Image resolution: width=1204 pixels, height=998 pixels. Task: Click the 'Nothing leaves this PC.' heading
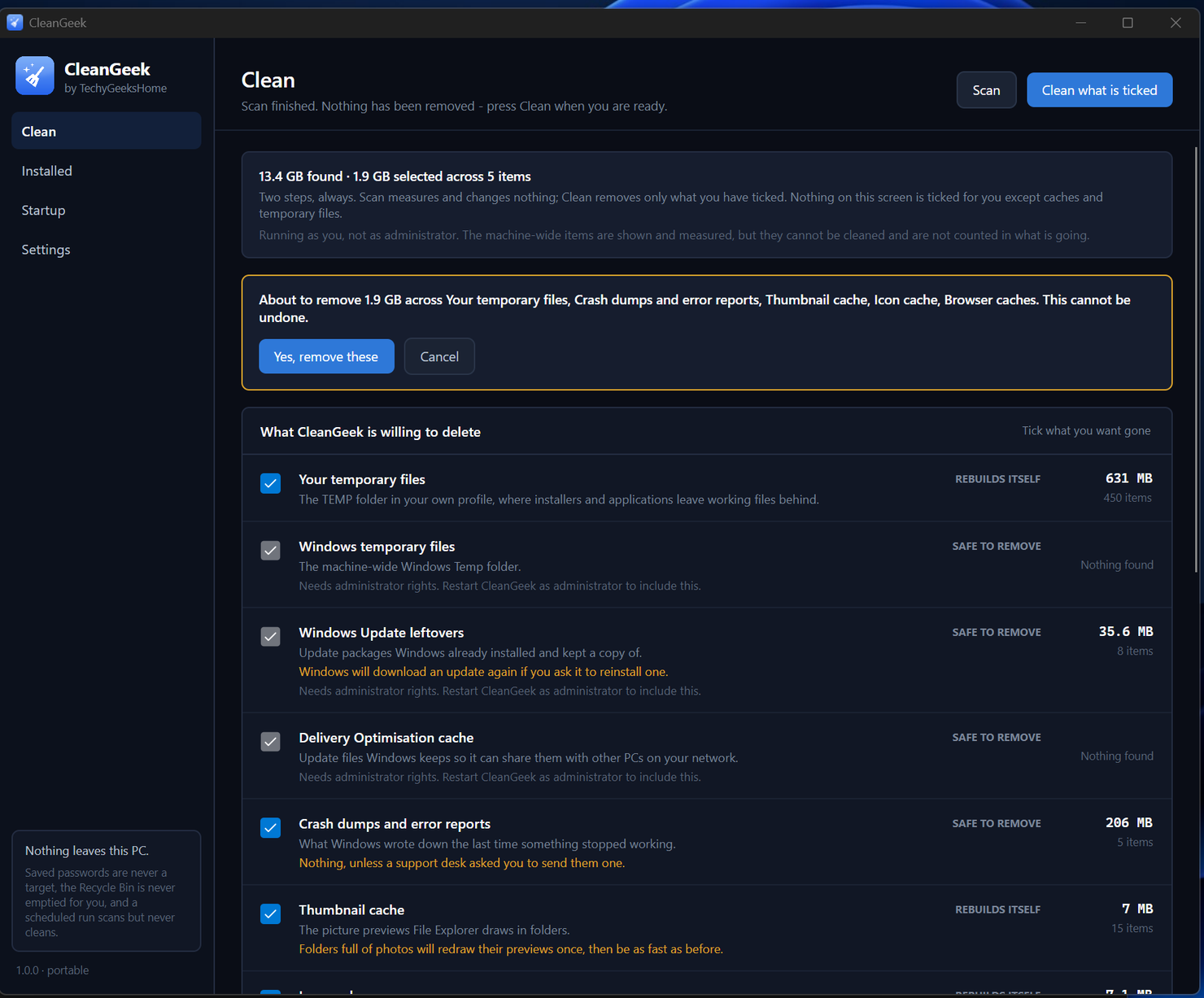(87, 851)
